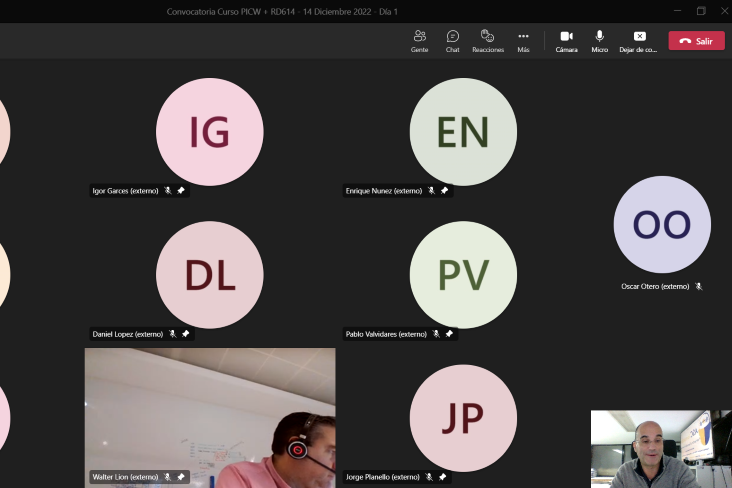
Task: Click muted mic icon beside Enrique Nunez
Action: pos(431,191)
